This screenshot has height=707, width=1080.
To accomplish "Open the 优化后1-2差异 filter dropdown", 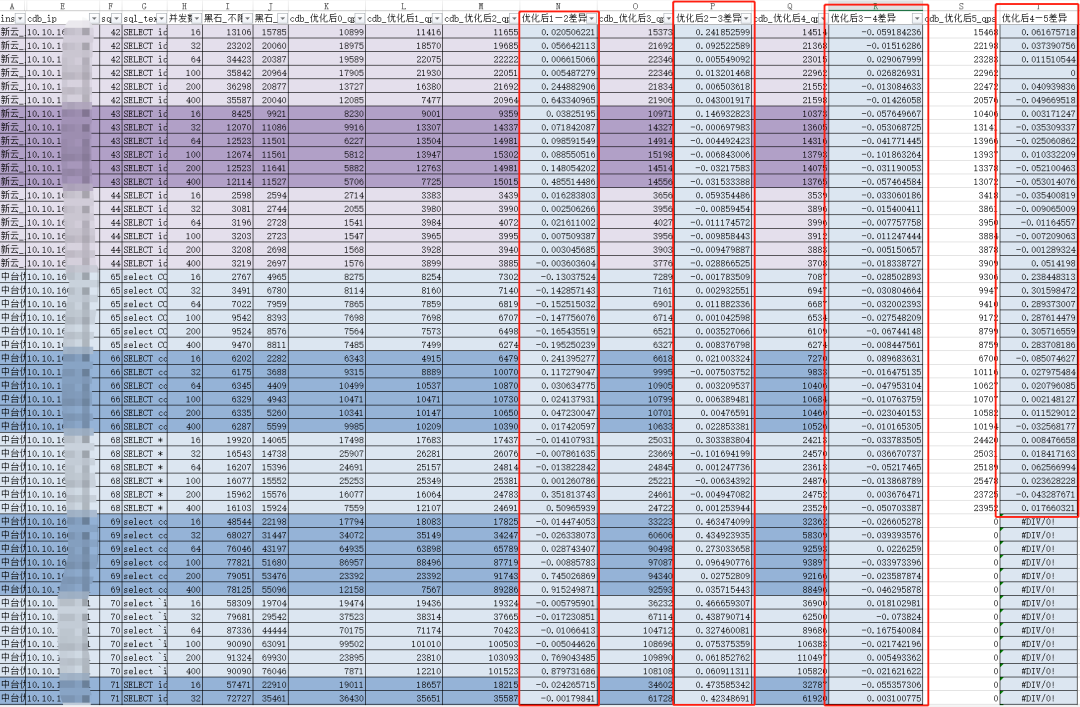I will [592, 19].
